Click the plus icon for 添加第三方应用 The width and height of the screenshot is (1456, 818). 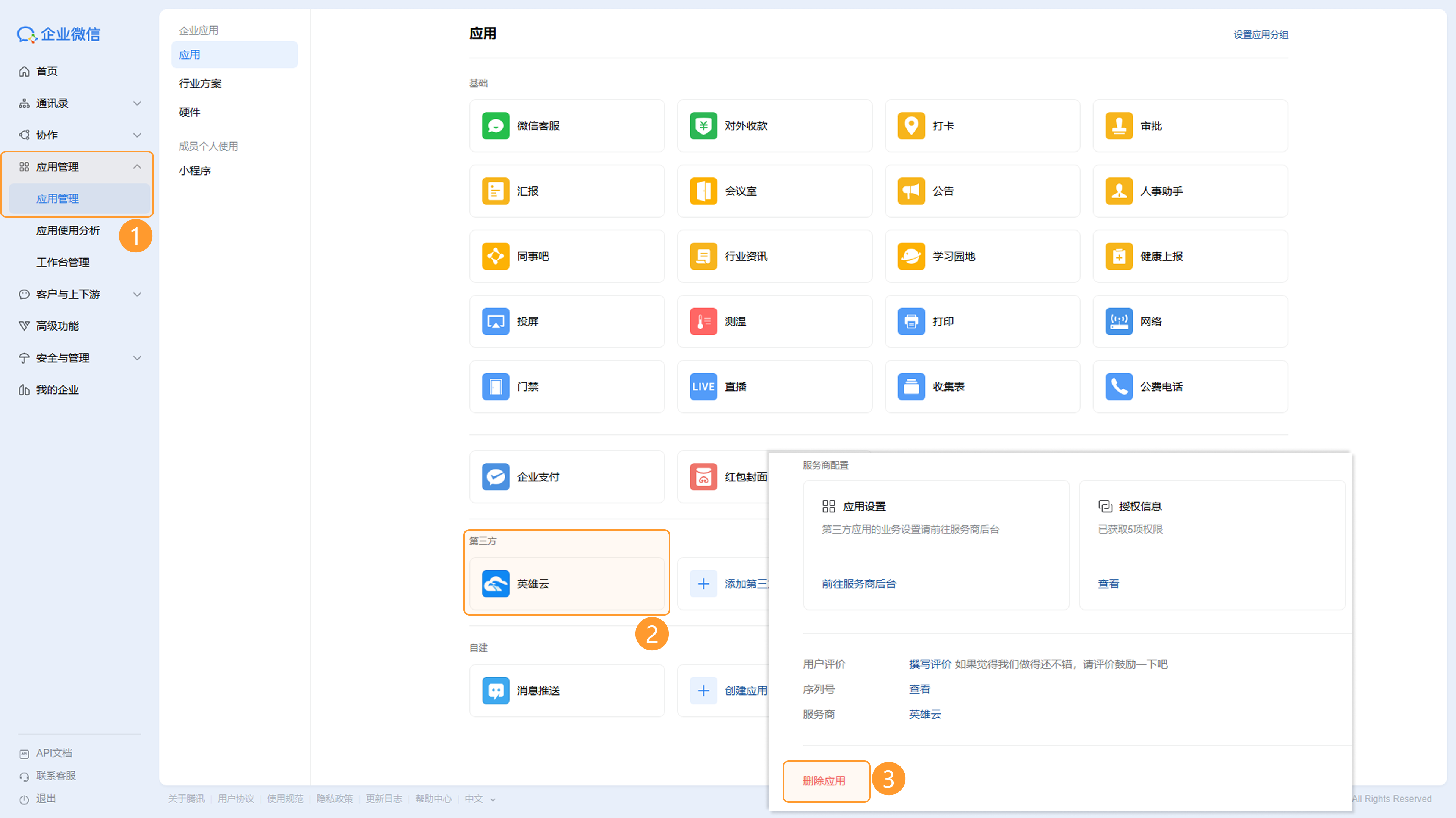(x=703, y=584)
